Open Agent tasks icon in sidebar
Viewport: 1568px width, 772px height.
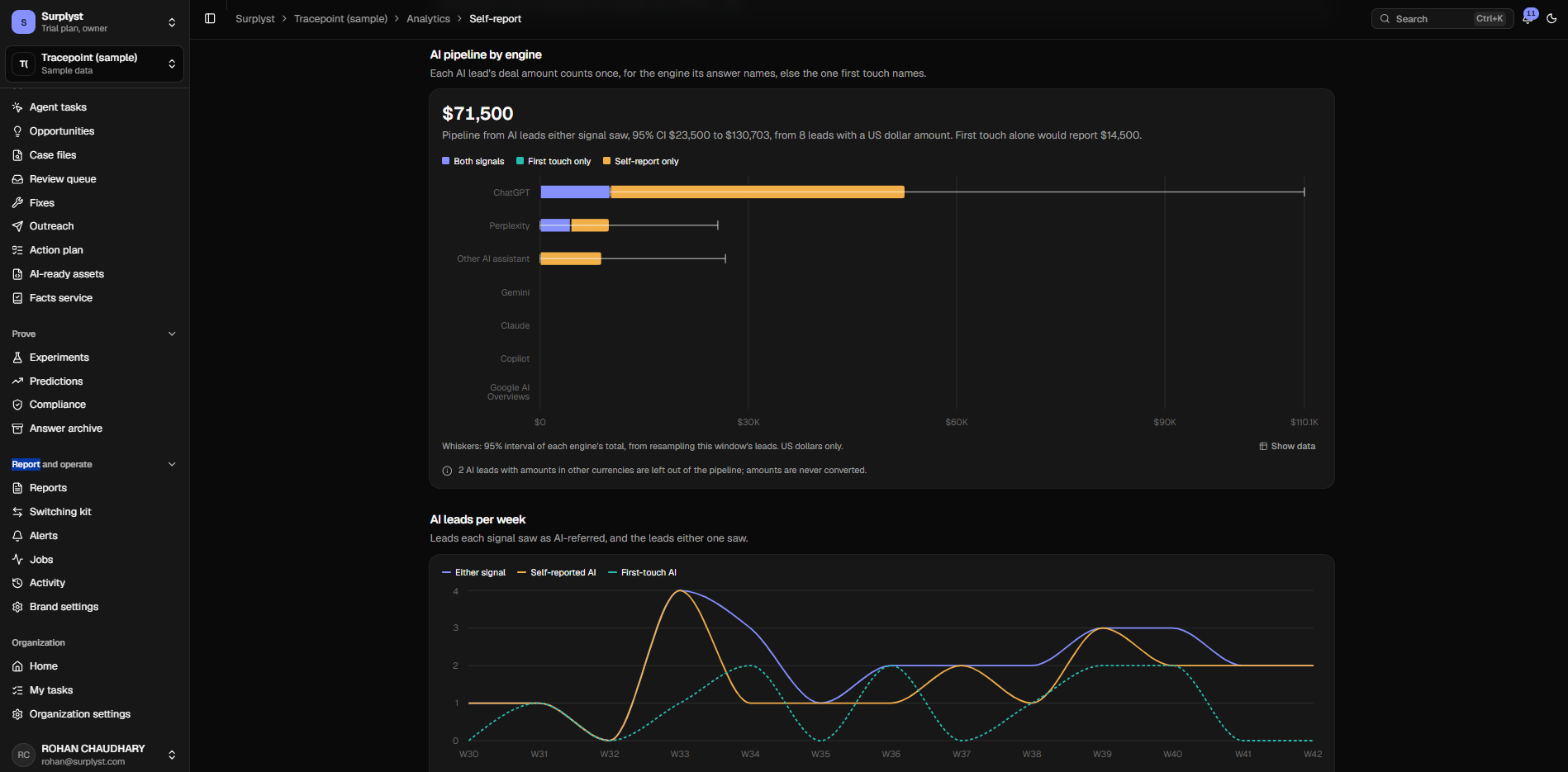coord(17,107)
